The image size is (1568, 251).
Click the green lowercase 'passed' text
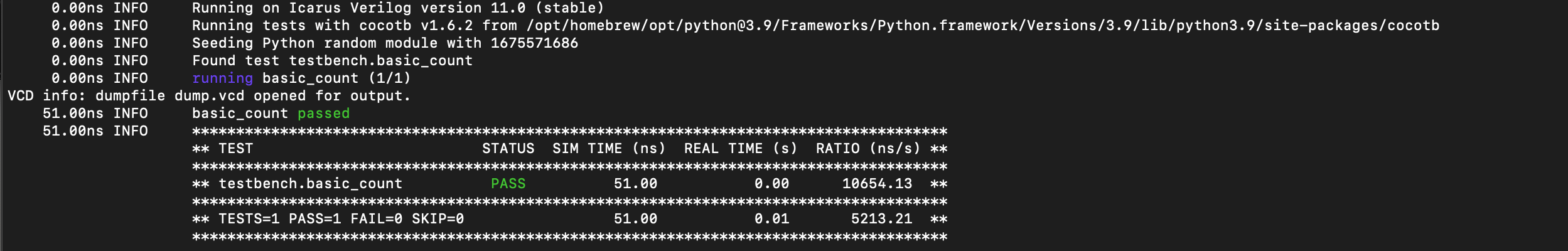tap(323, 114)
